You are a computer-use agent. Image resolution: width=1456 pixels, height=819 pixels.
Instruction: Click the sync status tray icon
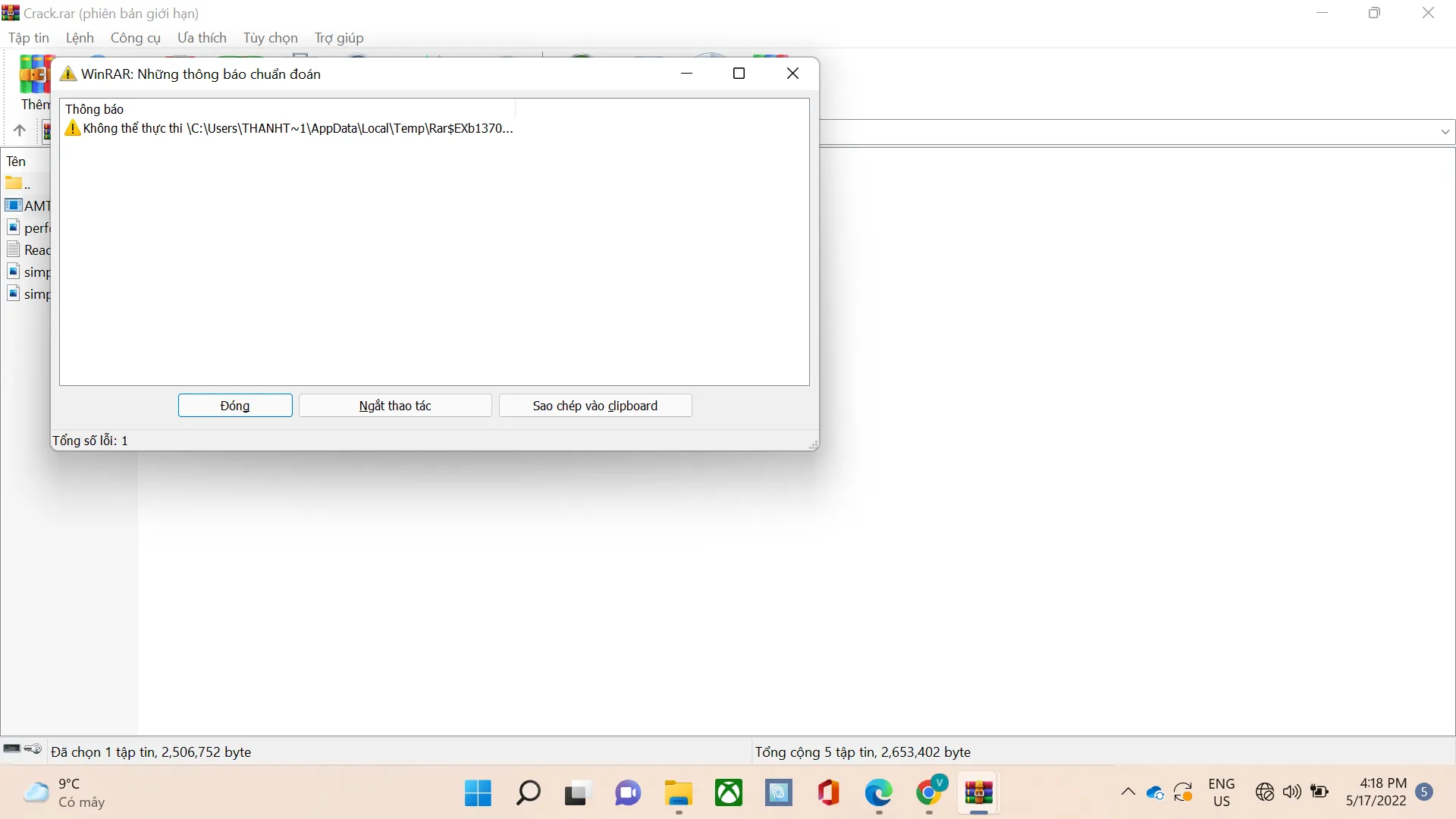(1183, 792)
